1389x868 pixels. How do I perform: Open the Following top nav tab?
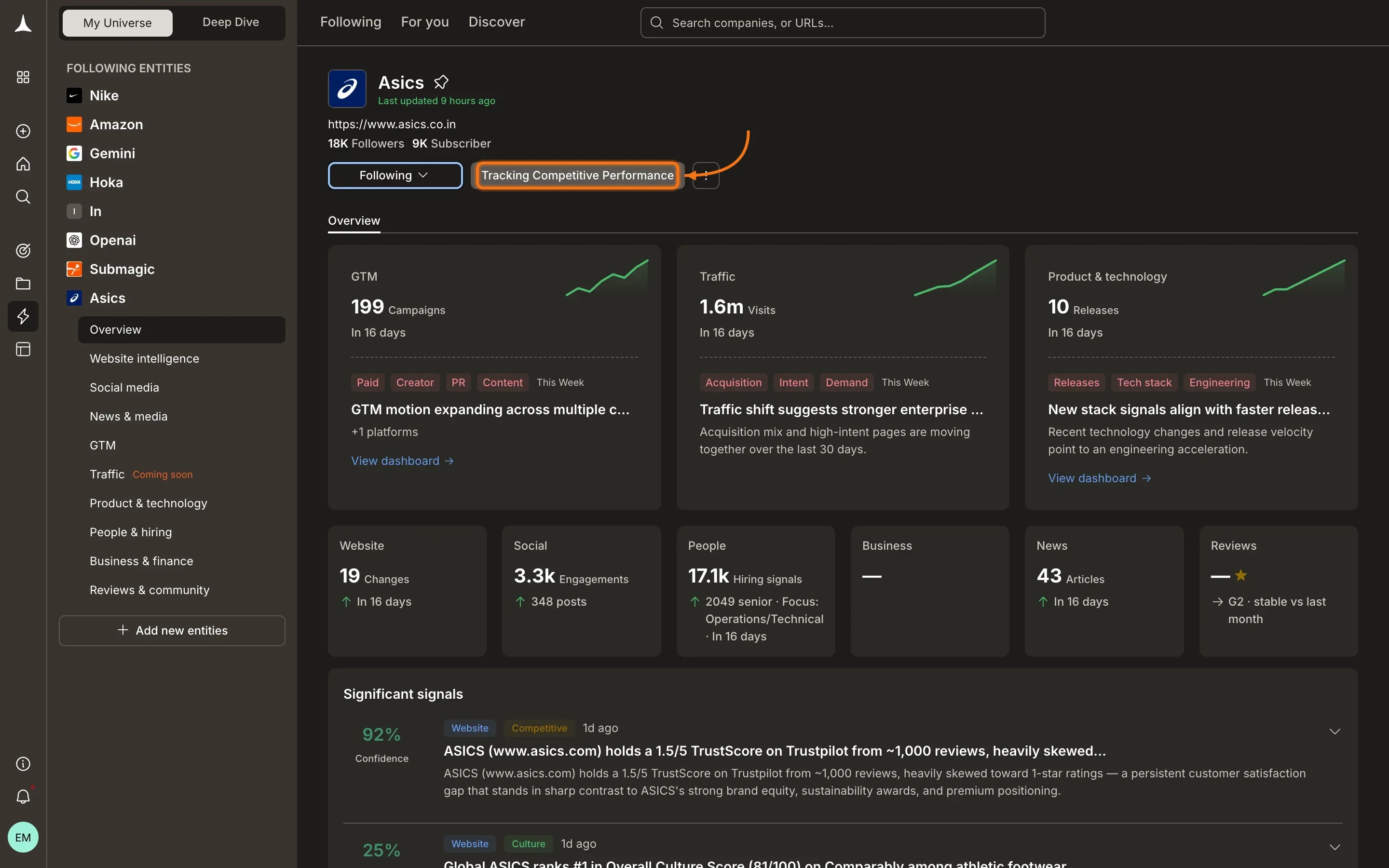(x=351, y=22)
